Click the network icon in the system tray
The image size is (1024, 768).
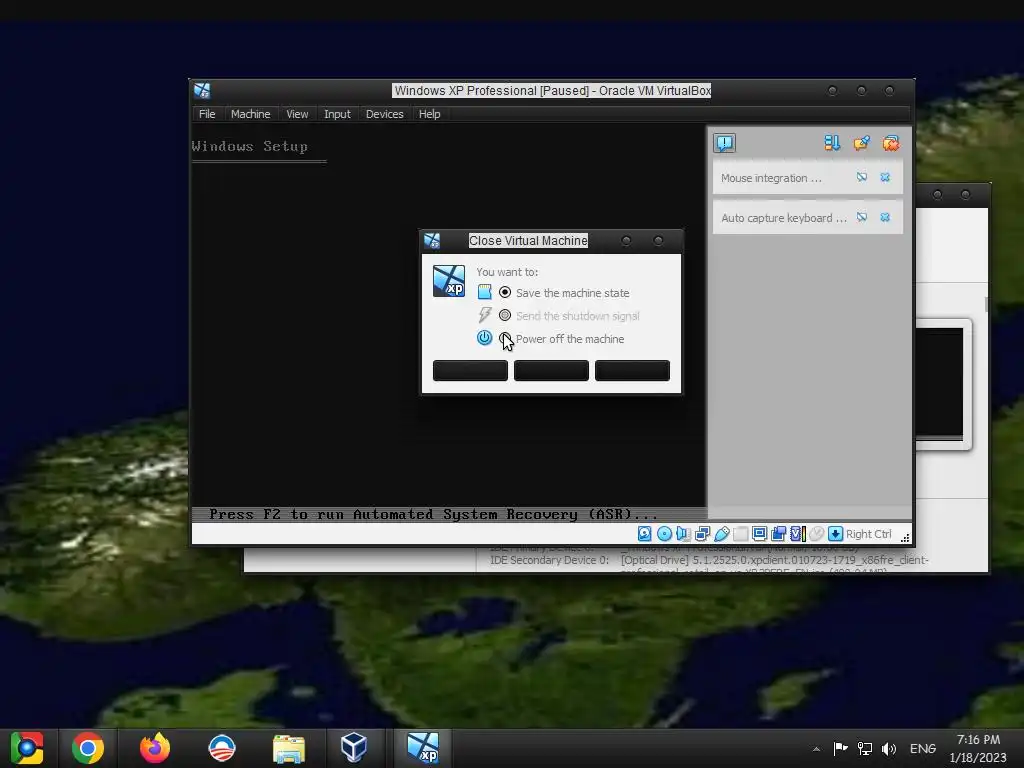tap(865, 749)
